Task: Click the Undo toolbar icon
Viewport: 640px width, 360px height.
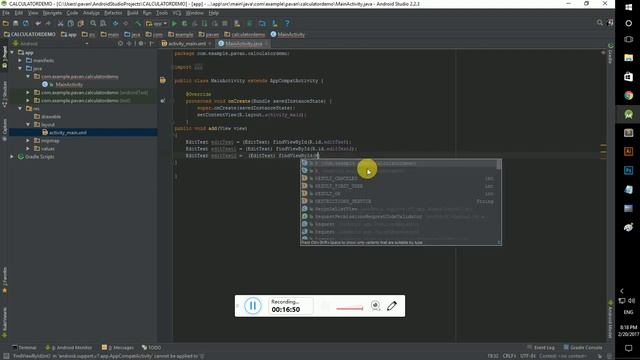Action: [38, 24]
